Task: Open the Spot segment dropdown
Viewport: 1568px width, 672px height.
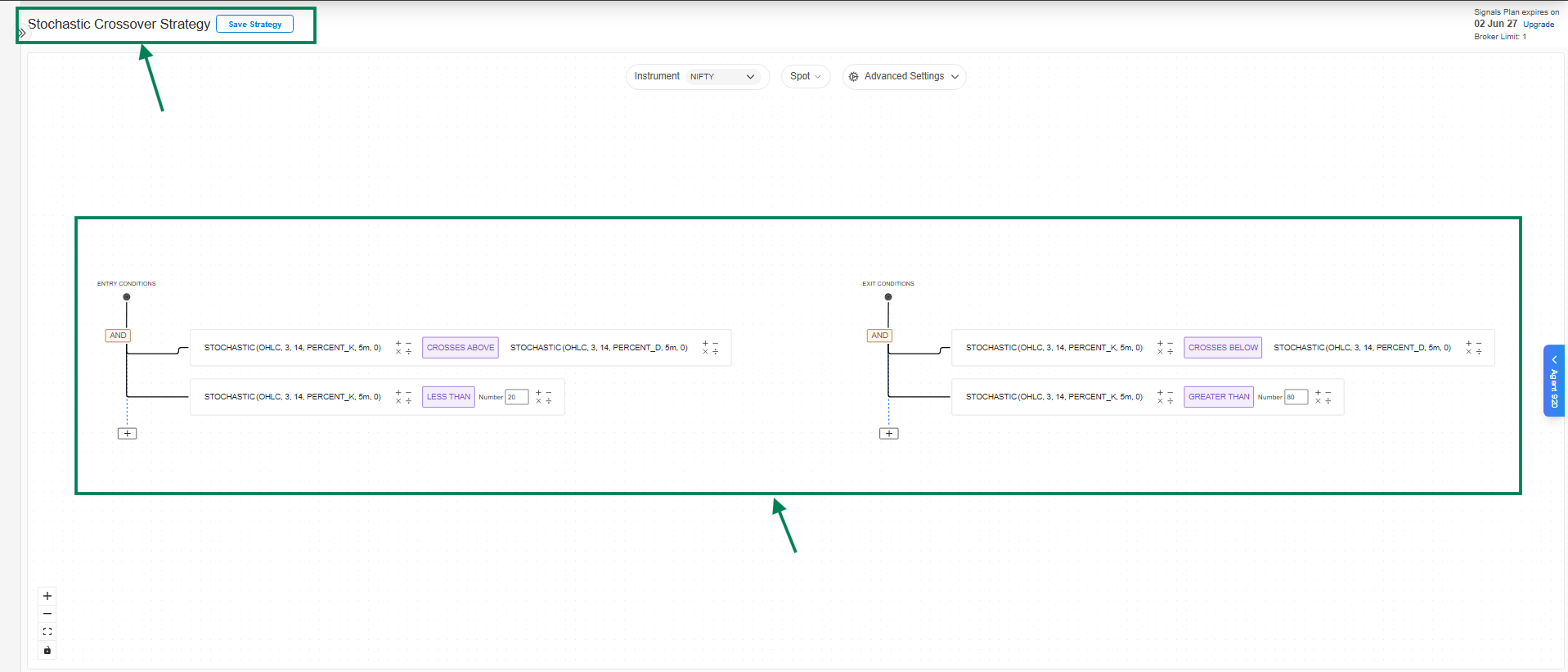Action: coord(805,77)
